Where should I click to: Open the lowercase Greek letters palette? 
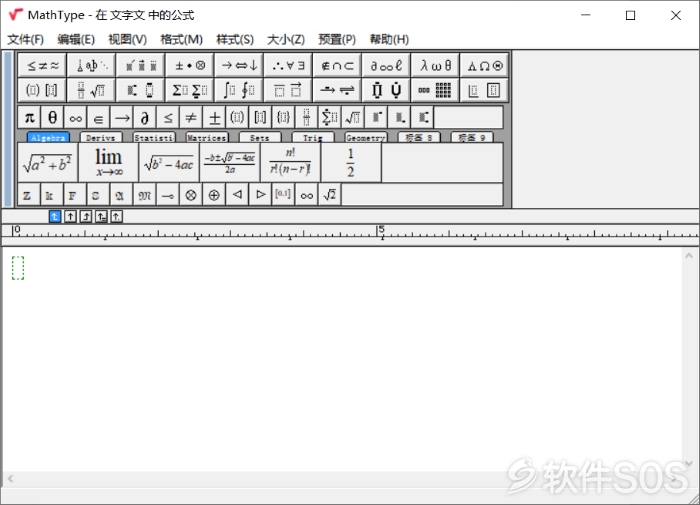(x=436, y=66)
